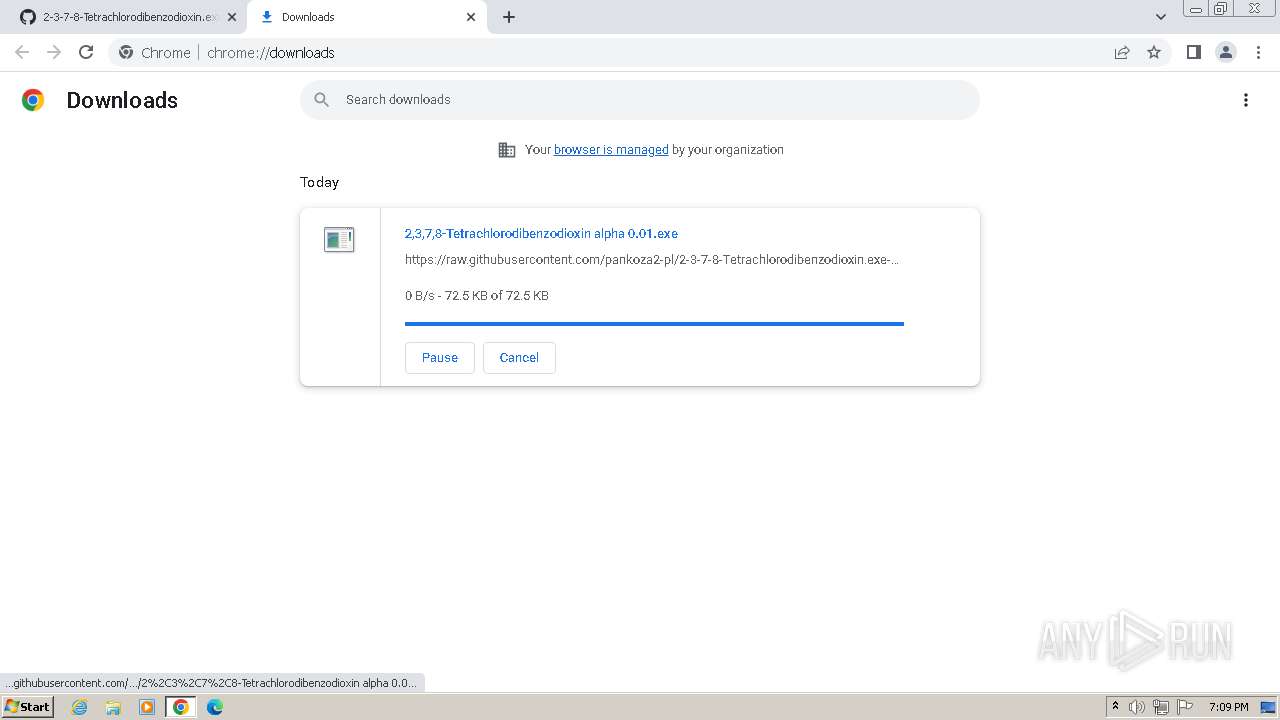
Task: Open Windows Media Player taskbar icon
Action: tap(147, 707)
